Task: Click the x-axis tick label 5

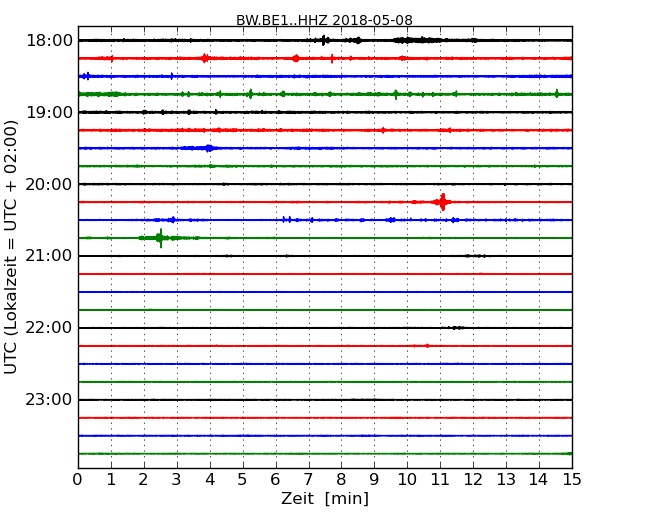Action: click(242, 480)
